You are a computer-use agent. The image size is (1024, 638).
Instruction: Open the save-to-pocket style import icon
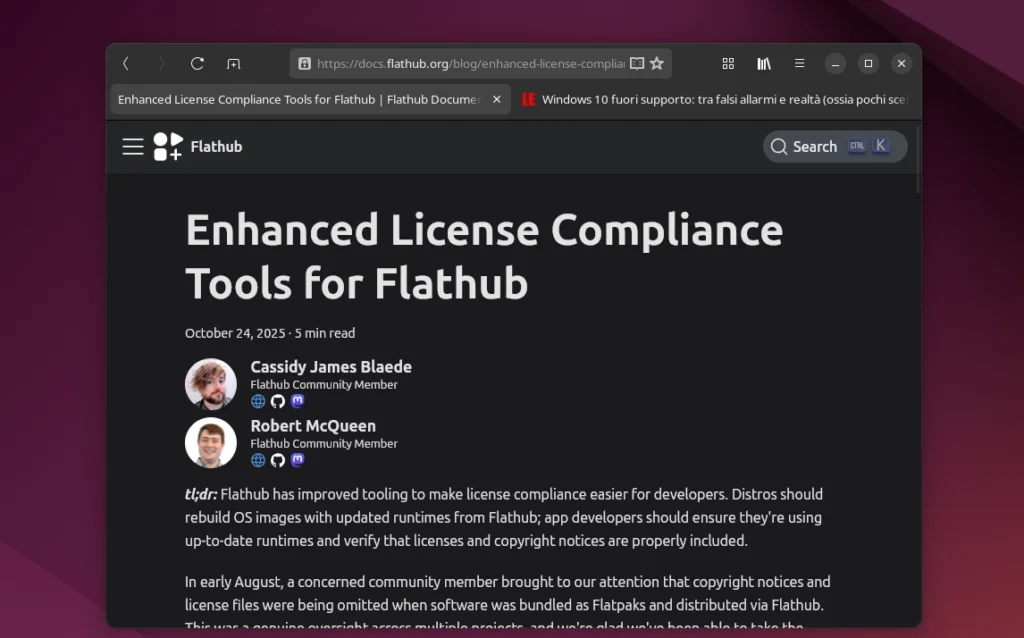point(233,63)
